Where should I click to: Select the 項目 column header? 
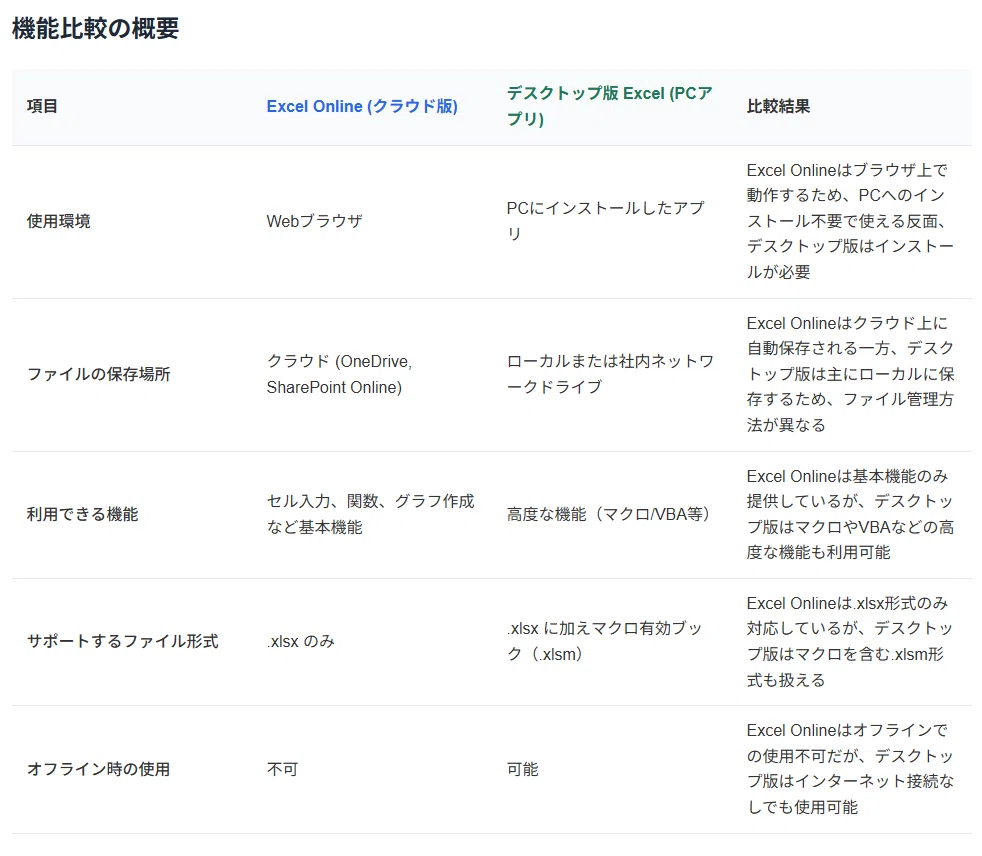point(42,106)
